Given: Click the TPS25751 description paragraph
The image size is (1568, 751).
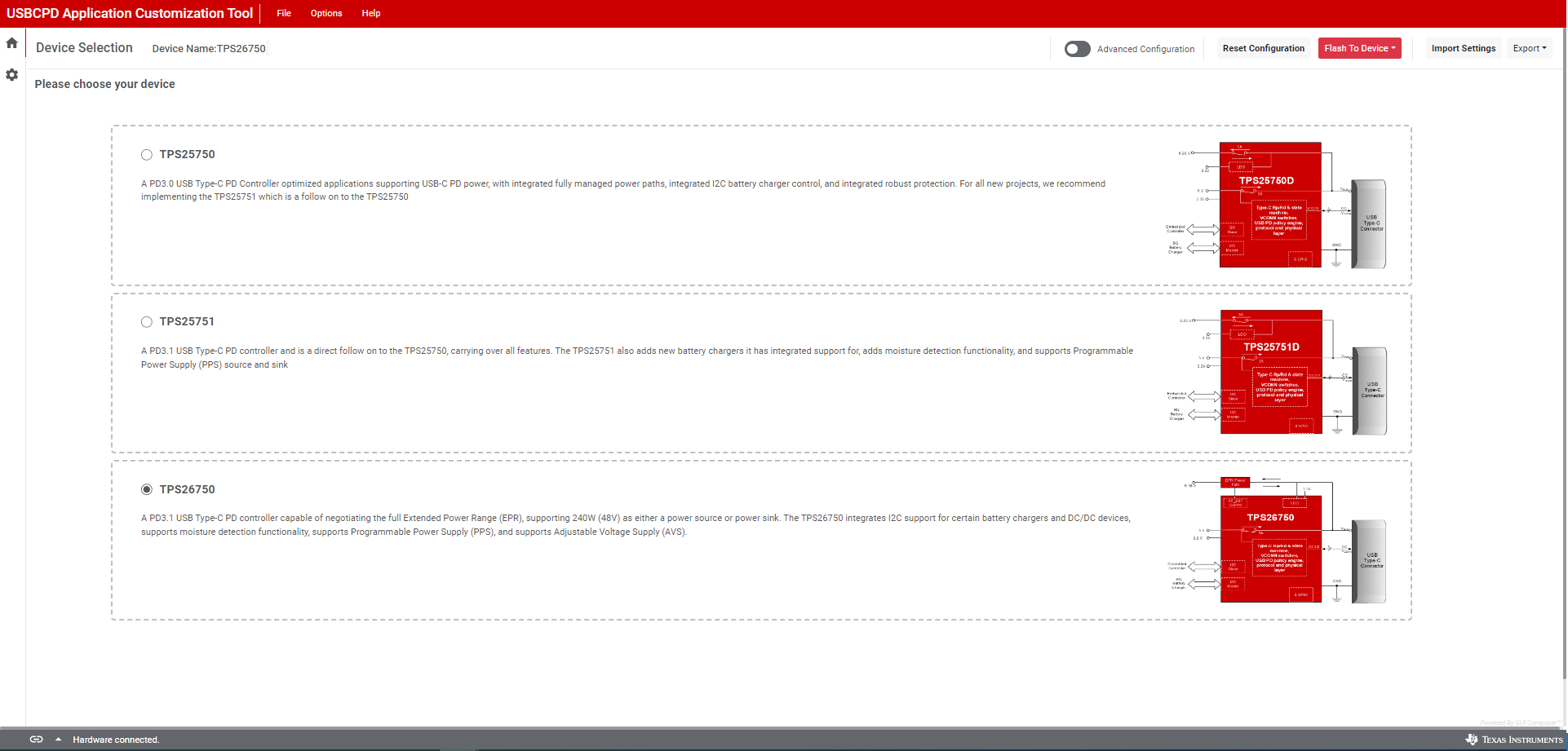Looking at the screenshot, I should coord(637,358).
